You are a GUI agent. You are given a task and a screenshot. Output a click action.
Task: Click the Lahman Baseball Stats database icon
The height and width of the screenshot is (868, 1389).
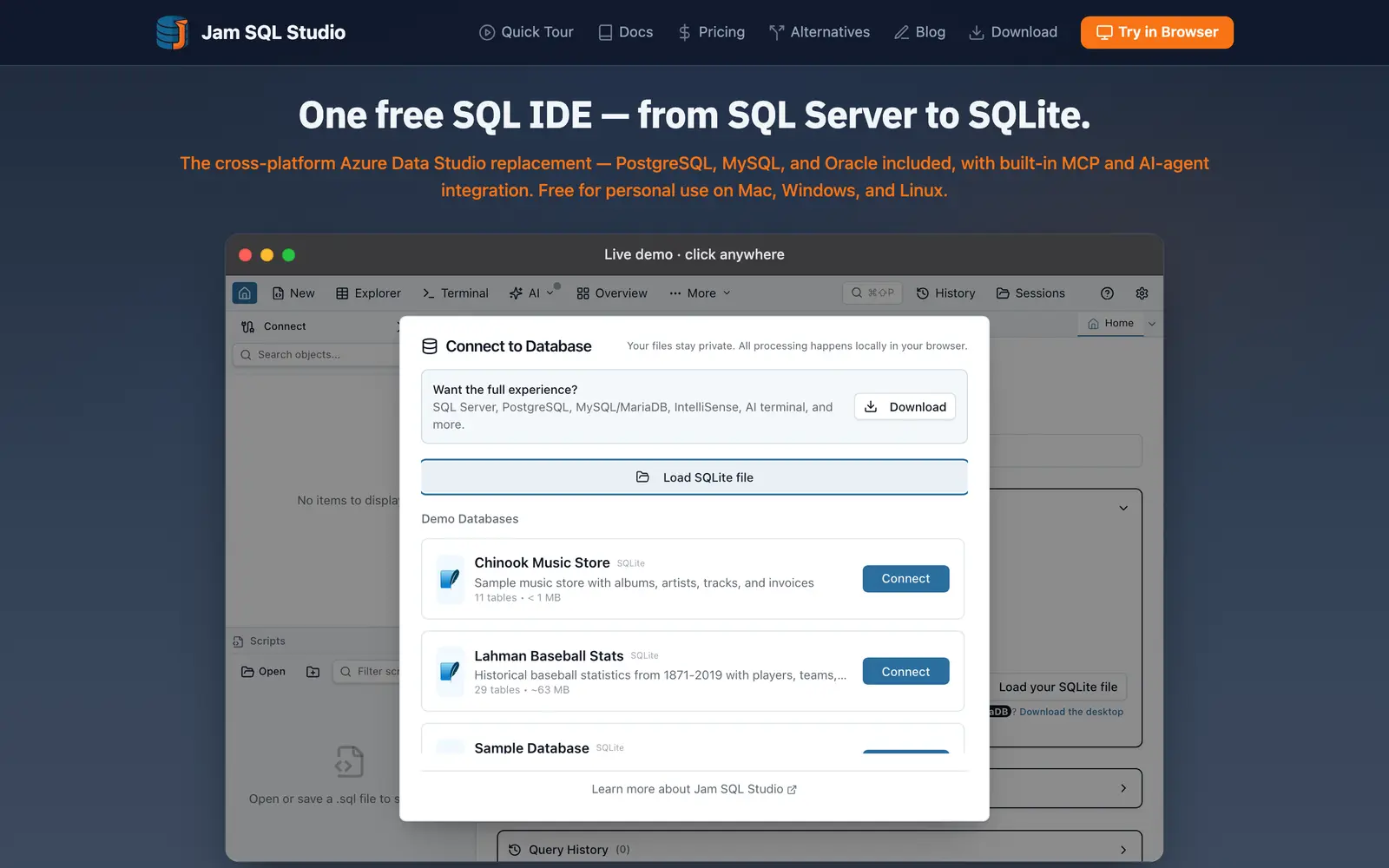450,671
